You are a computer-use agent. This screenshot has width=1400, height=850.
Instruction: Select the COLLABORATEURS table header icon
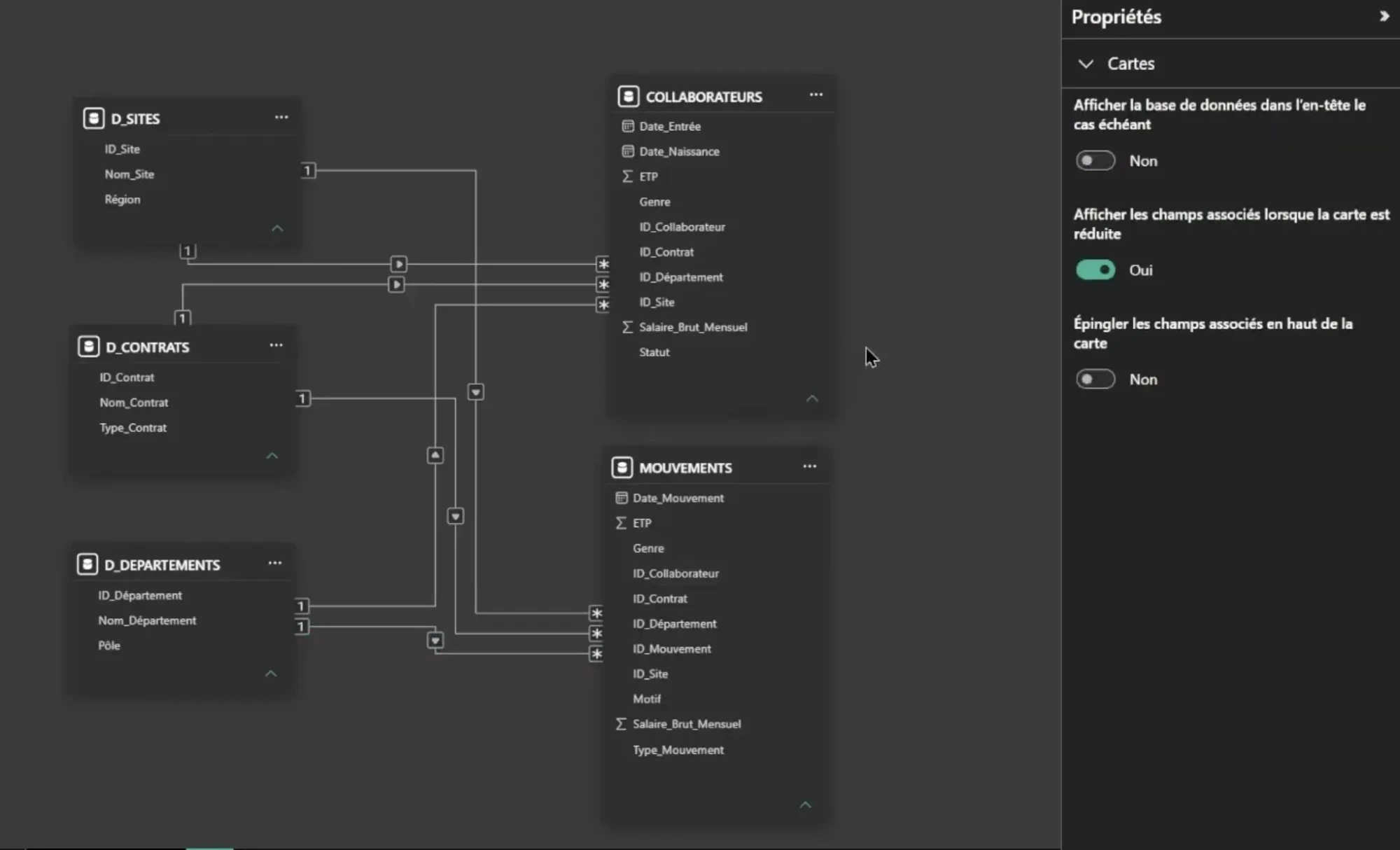pos(629,96)
